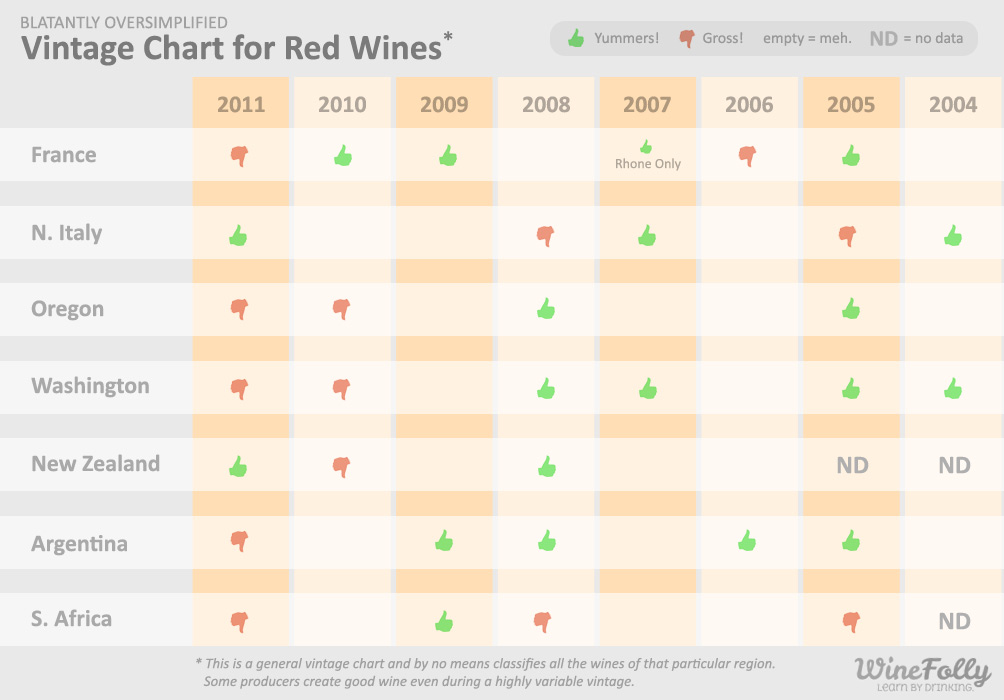Click the 2007 column header

647,104
